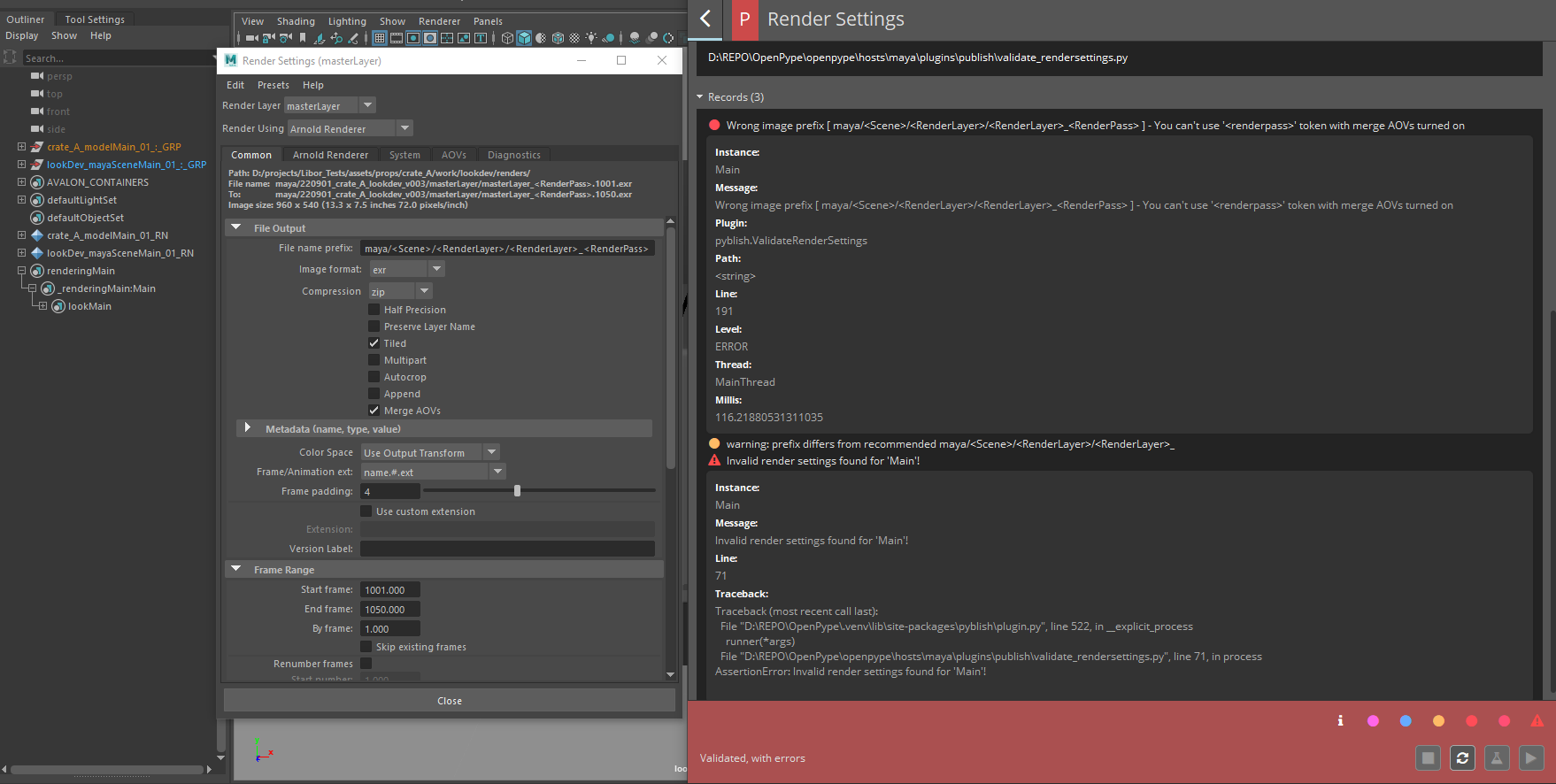Enable Skip existing frames checkbox

[366, 647]
